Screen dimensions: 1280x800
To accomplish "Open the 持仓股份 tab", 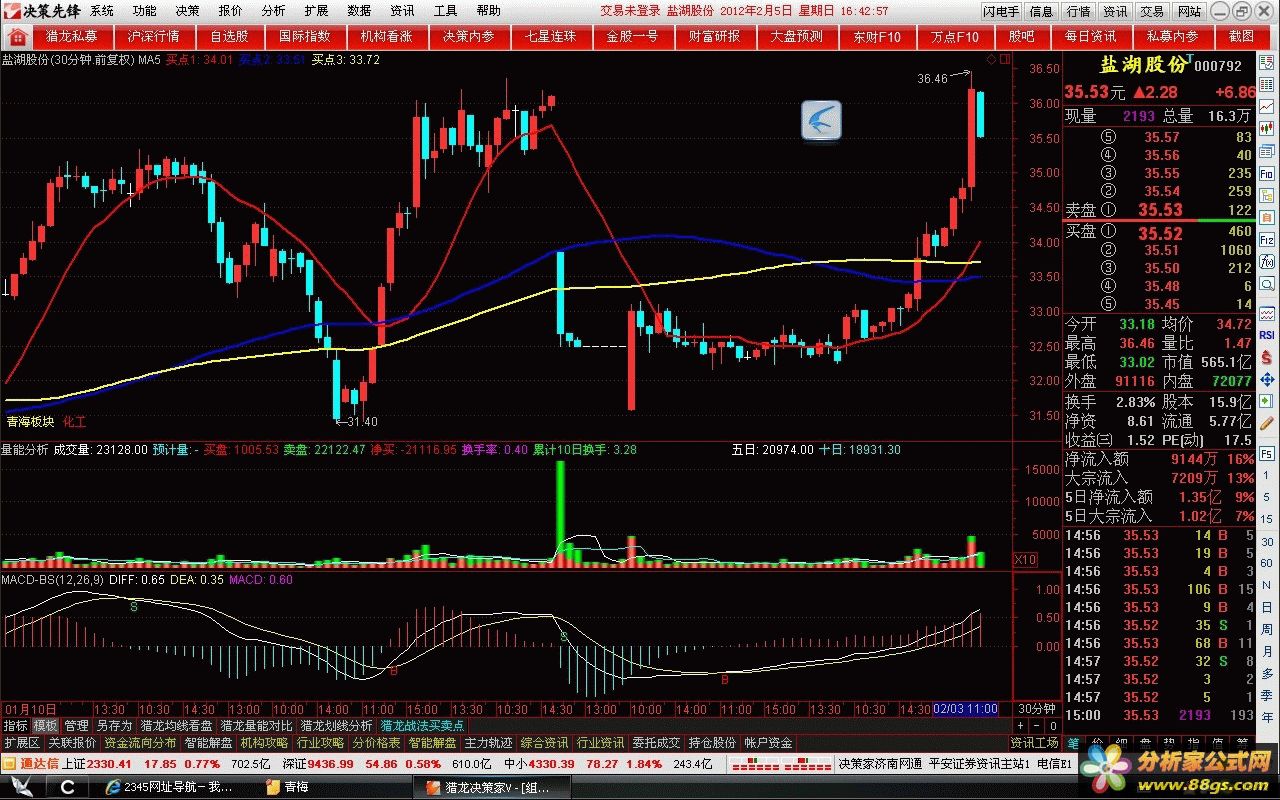I will [712, 743].
